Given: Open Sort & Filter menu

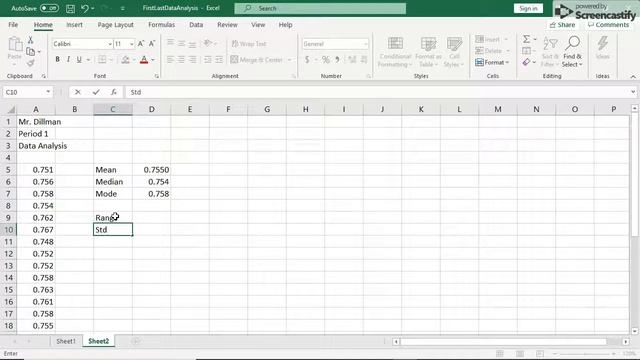Looking at the screenshot, I should coord(549,52).
